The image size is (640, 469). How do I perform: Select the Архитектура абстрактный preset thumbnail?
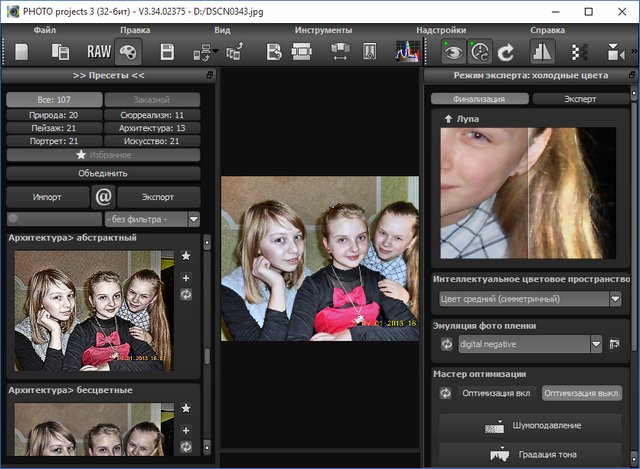pos(92,309)
